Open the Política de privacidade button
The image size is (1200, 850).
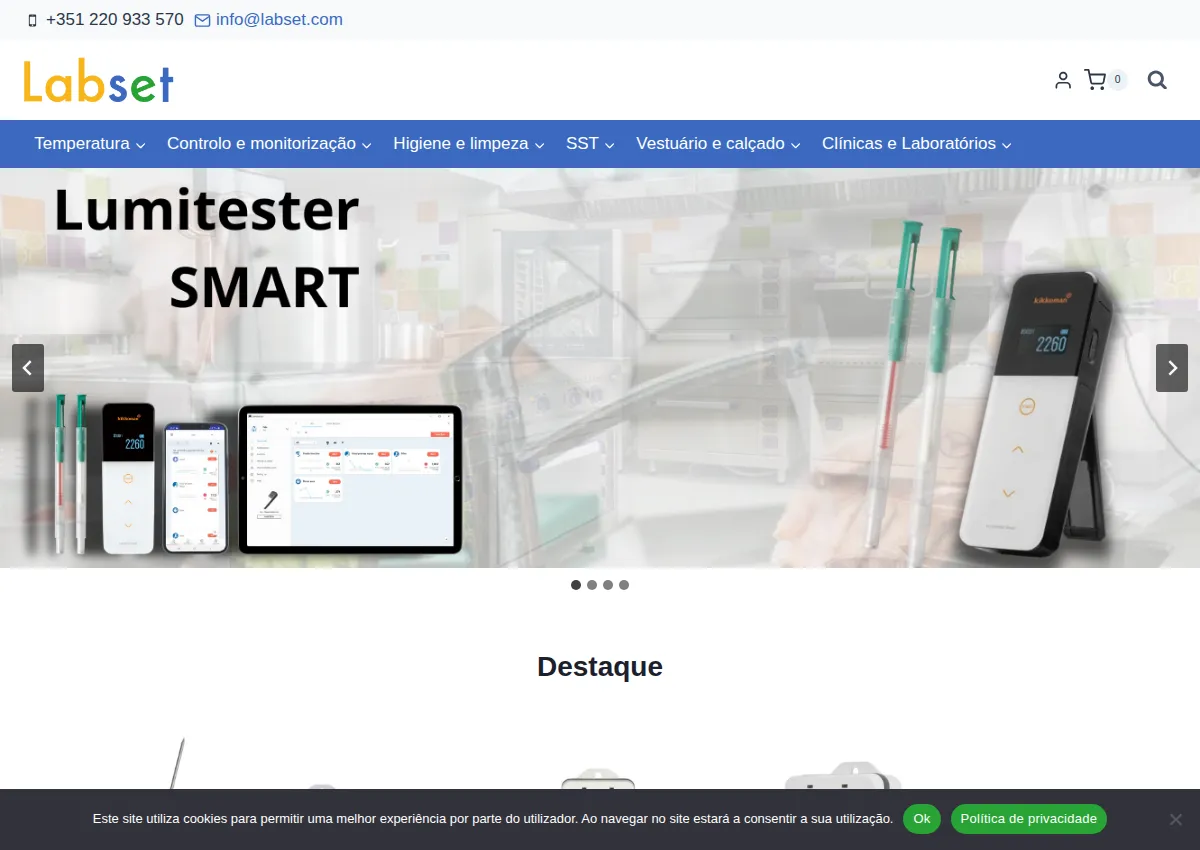(1029, 819)
